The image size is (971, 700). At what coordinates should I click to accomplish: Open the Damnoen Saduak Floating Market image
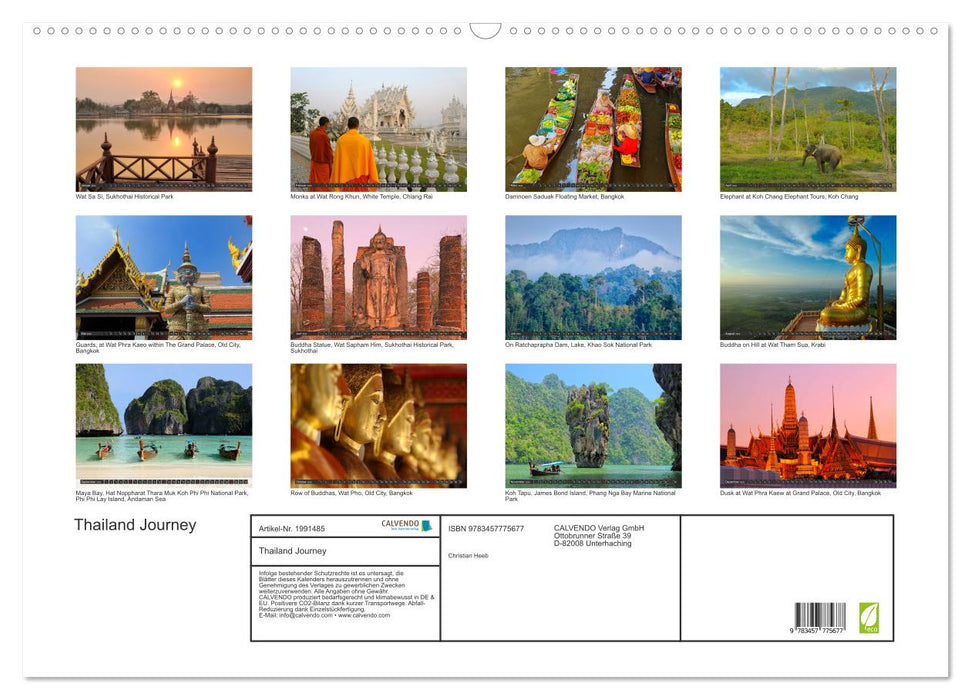593,128
